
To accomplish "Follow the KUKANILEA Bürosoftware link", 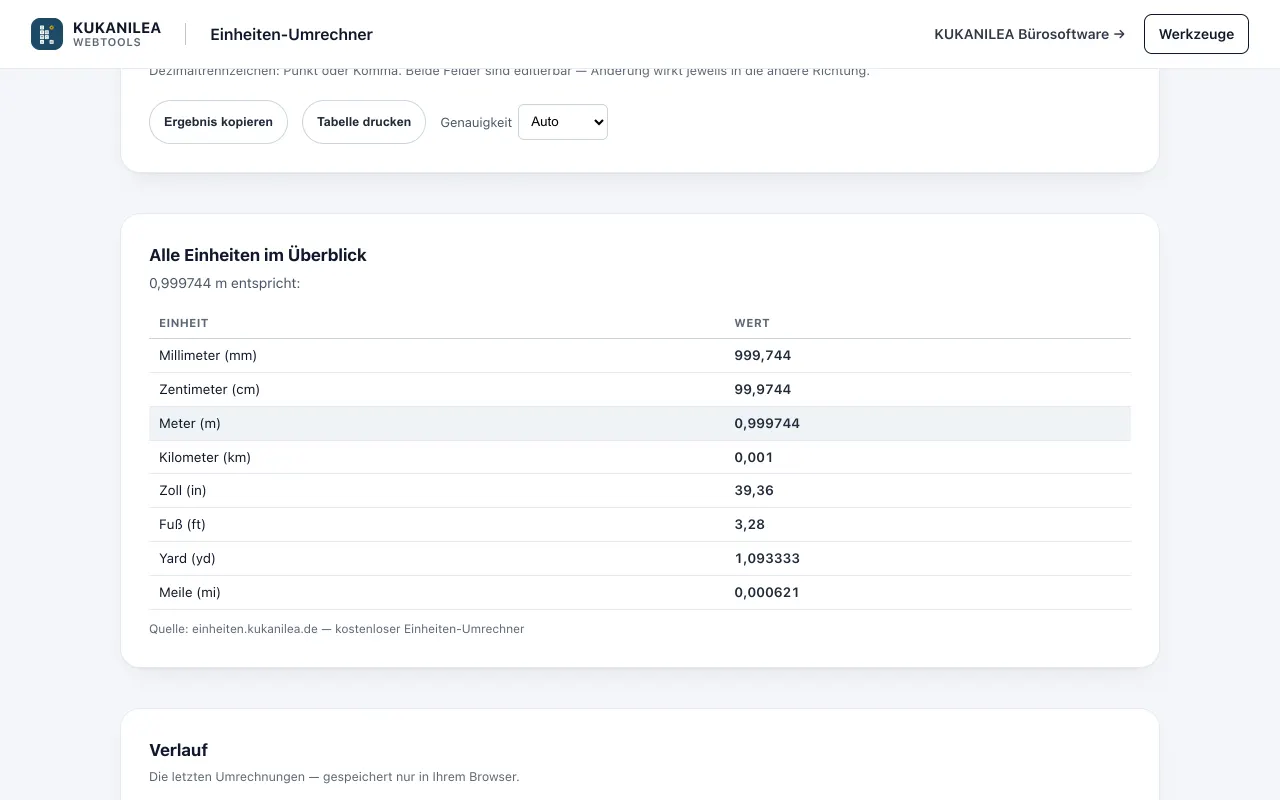I will 1029,34.
